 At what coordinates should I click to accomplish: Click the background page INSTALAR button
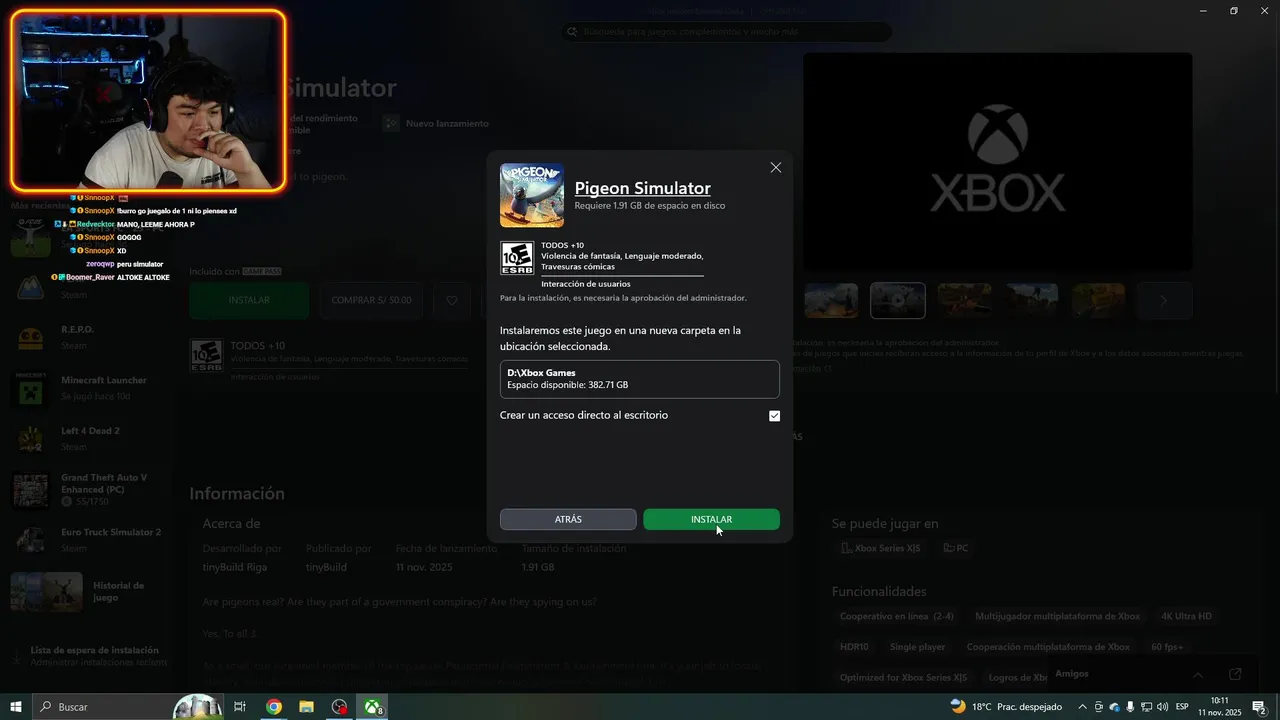click(249, 300)
